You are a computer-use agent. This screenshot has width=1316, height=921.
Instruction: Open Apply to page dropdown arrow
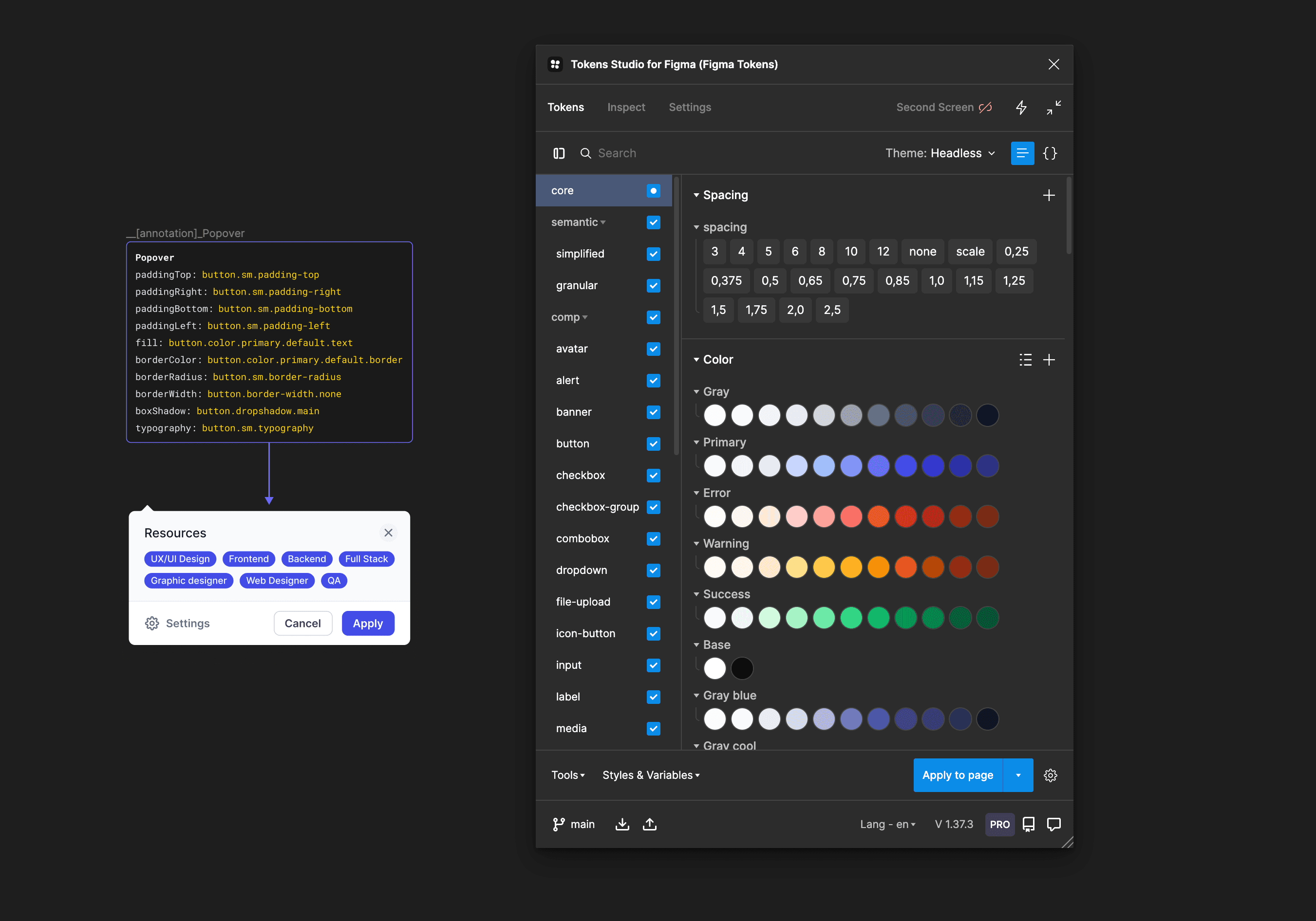tap(1018, 775)
